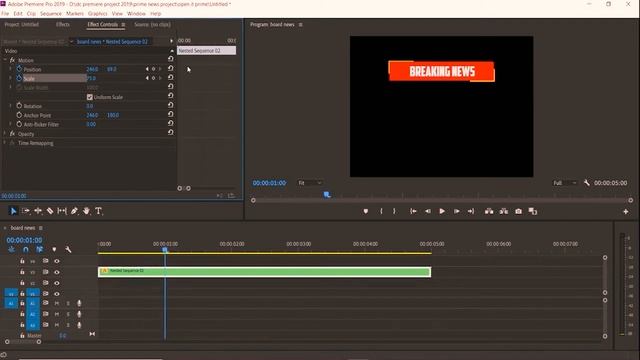Mute audio track A1
Viewport: 640px width, 360px height.
pos(57,303)
